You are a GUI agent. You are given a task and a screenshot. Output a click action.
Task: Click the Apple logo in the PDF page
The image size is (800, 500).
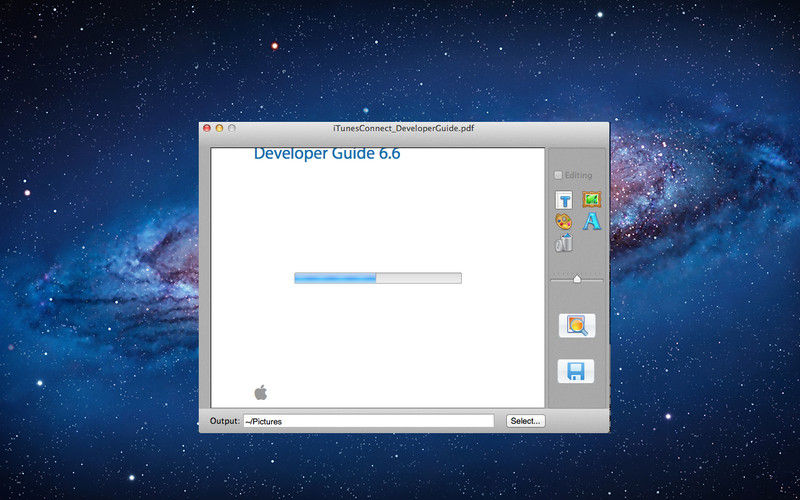260,392
